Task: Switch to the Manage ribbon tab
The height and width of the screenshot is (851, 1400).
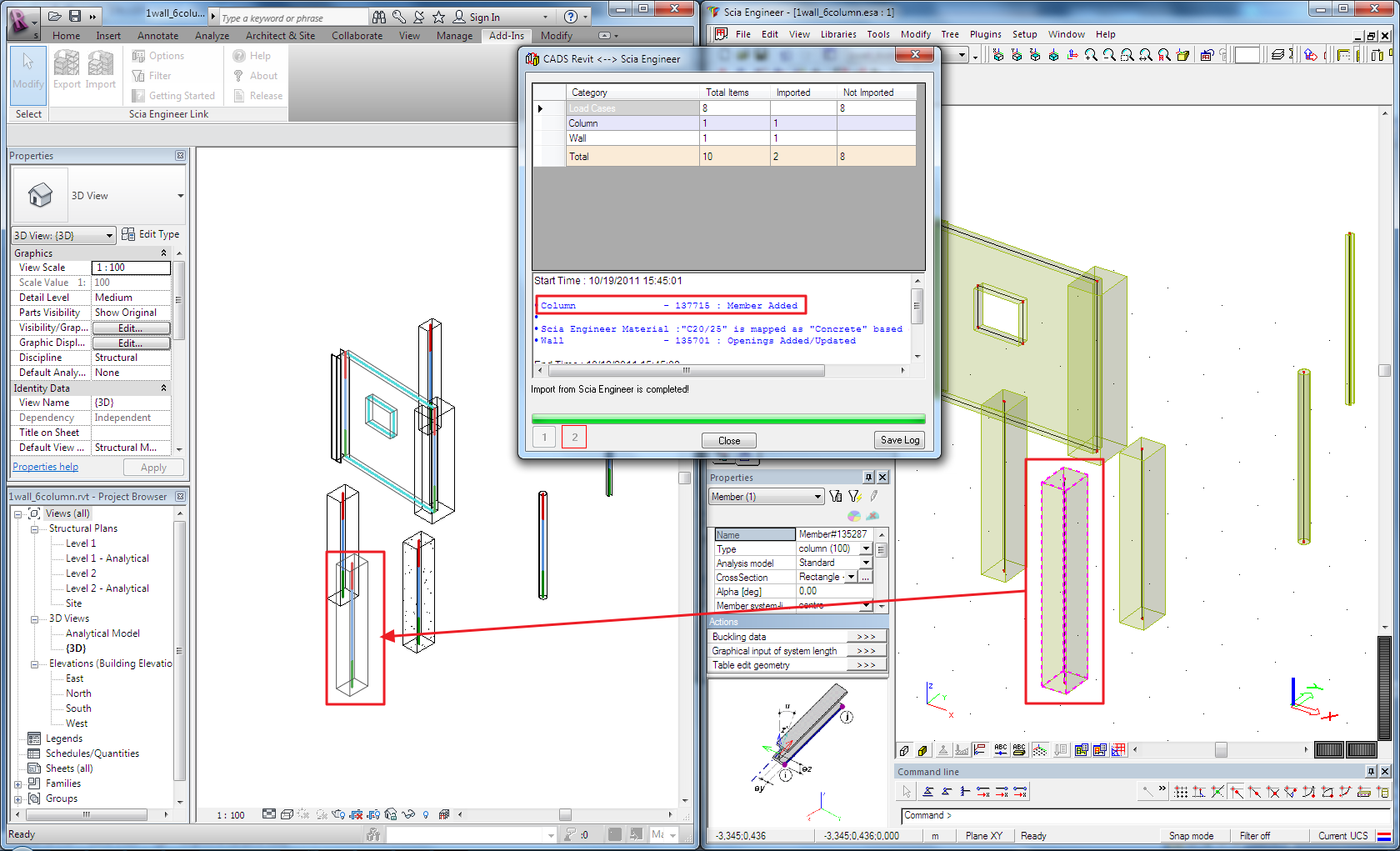Action: (454, 36)
